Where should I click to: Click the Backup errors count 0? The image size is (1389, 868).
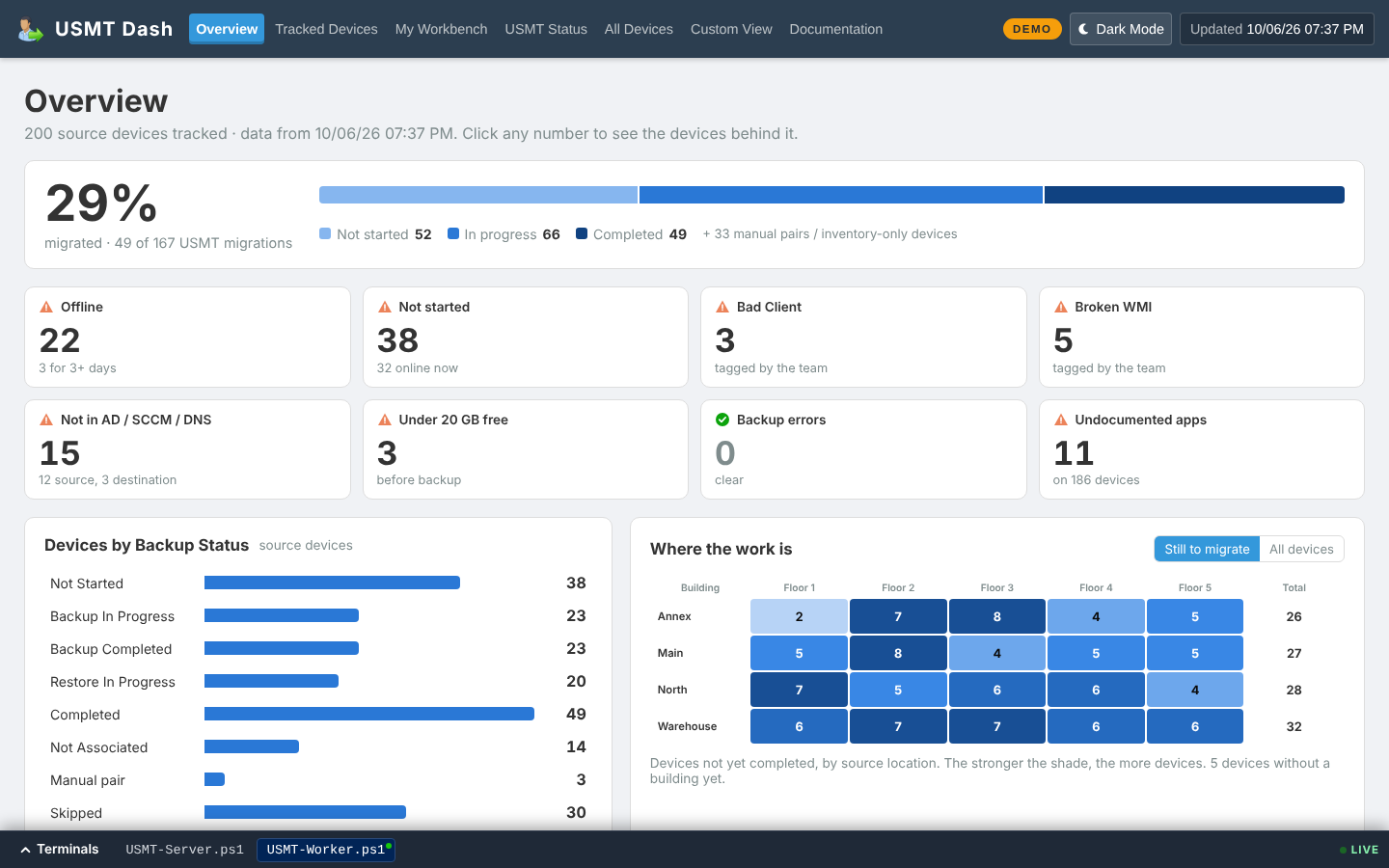point(725,453)
